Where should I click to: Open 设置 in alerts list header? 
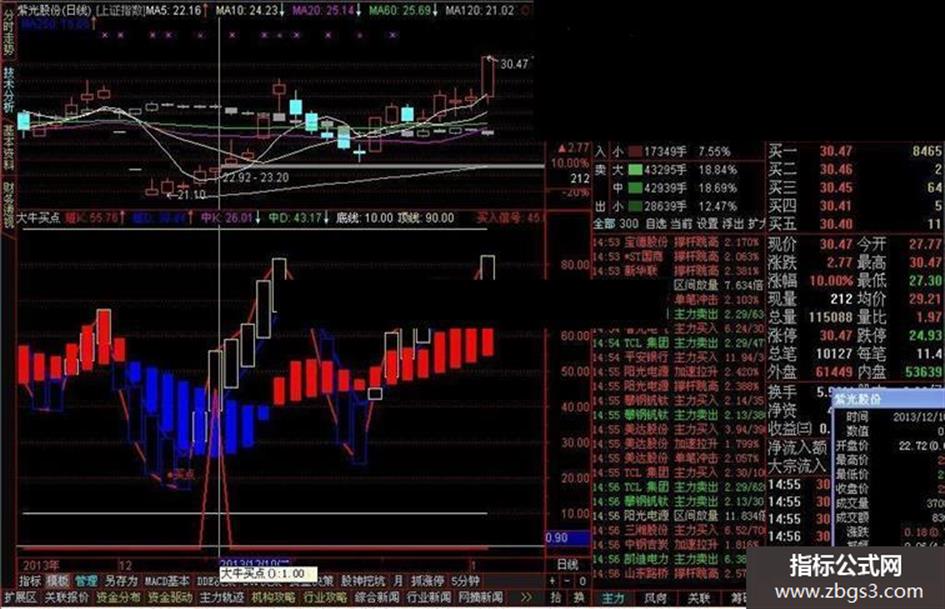click(708, 223)
